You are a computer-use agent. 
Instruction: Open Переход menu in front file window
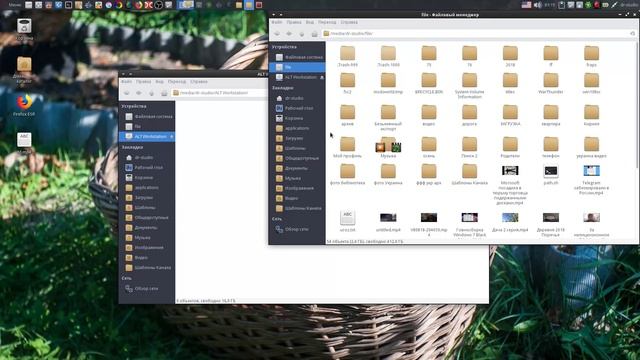(327, 22)
